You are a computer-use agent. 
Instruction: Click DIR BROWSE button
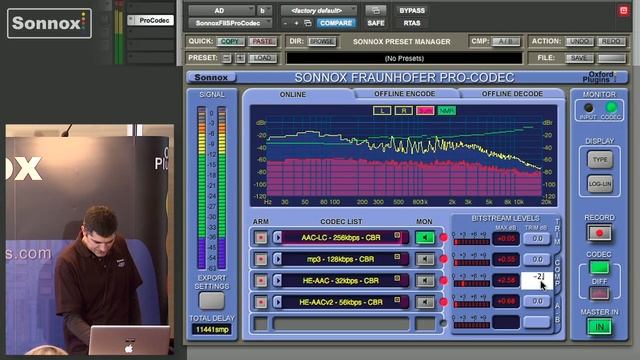point(322,41)
